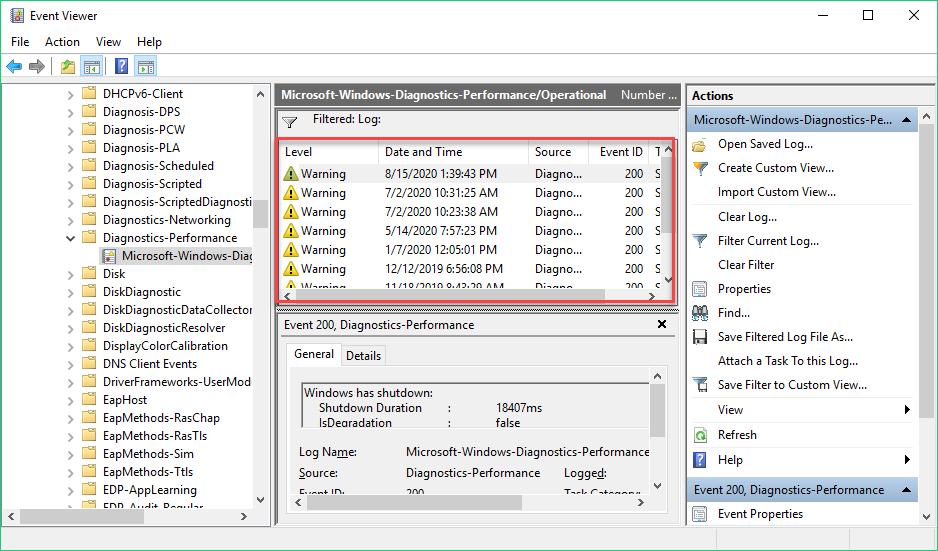
Task: Click the warning icon of the 8/15/2020 event
Action: point(291,173)
